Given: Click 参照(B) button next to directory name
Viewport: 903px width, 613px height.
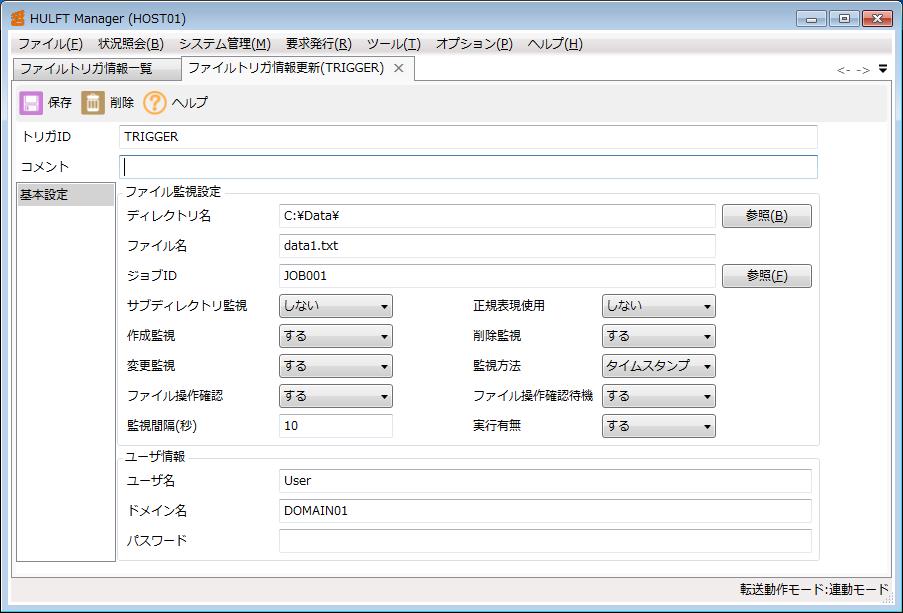Looking at the screenshot, I should pyautogui.click(x=767, y=216).
